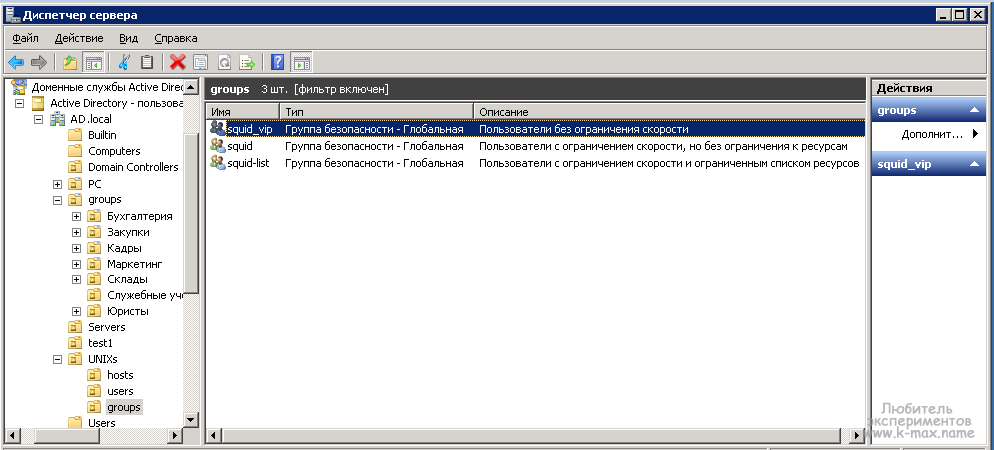Click the Cut scissors icon
Screen dimensions: 994x450
pos(124,62)
